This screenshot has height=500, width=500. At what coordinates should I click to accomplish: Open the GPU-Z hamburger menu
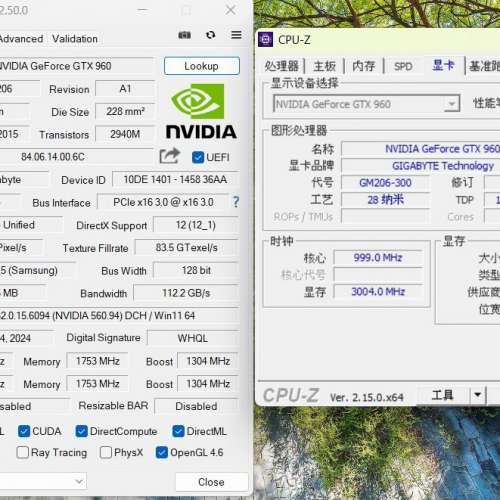tap(236, 35)
